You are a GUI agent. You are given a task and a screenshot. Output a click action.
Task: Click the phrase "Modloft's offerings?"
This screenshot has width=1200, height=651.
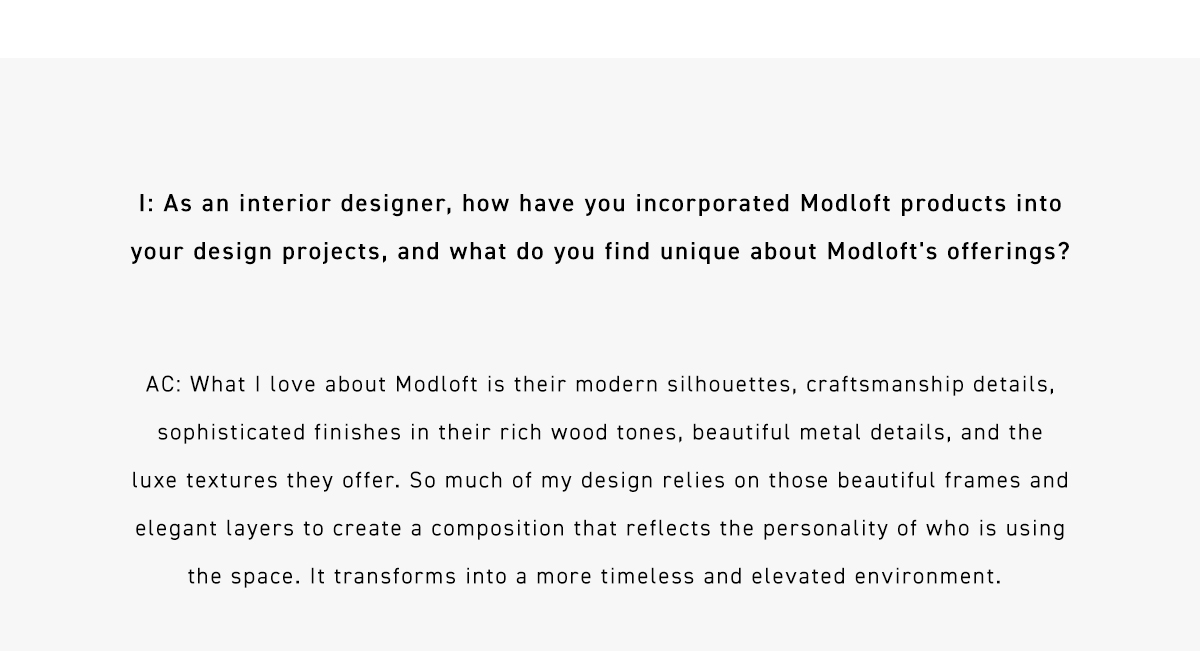coord(948,252)
